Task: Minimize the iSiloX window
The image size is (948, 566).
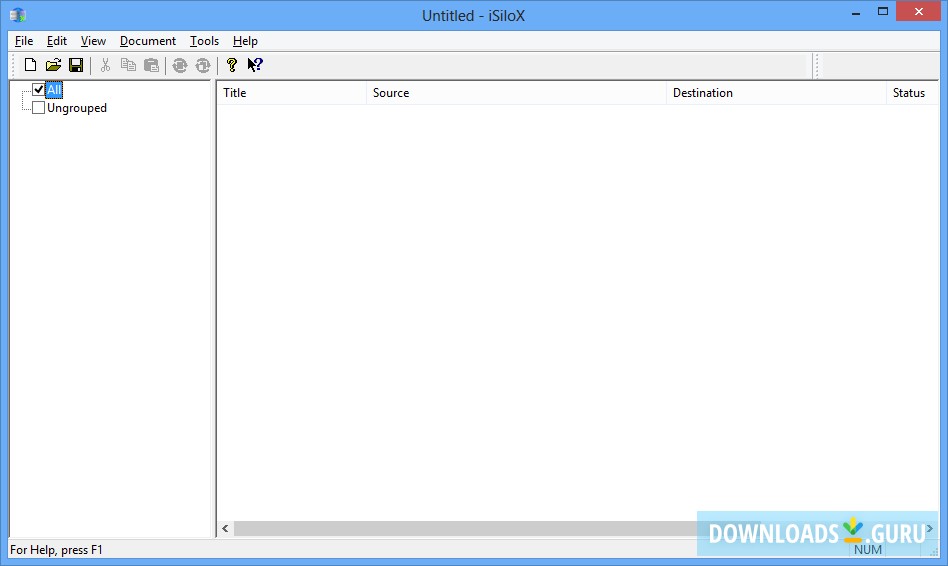Action: (855, 13)
